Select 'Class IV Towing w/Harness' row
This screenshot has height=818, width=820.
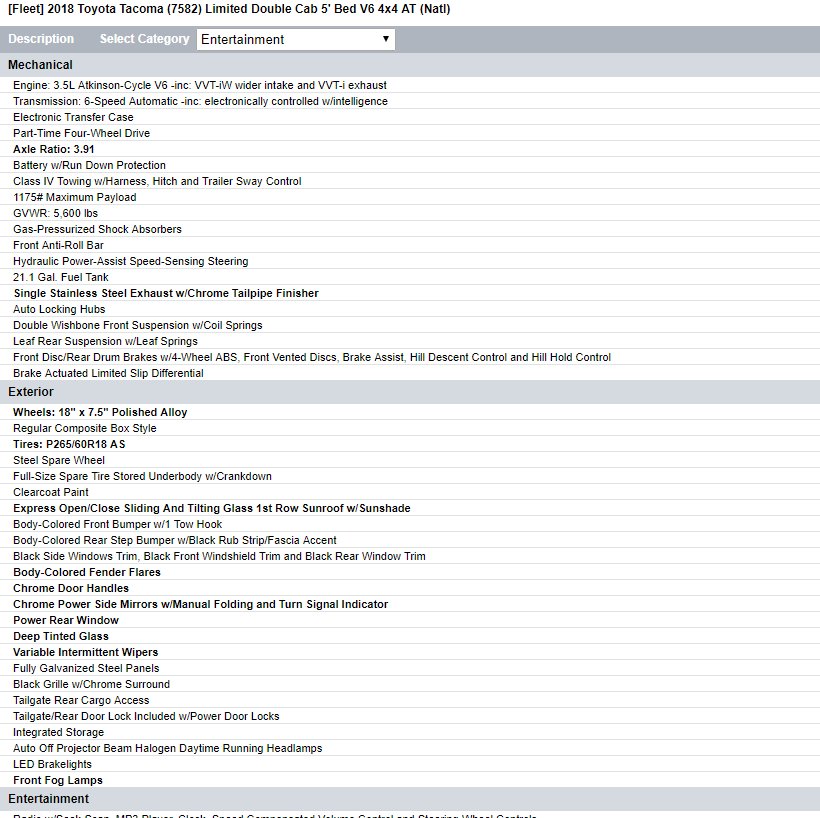[x=410, y=181]
